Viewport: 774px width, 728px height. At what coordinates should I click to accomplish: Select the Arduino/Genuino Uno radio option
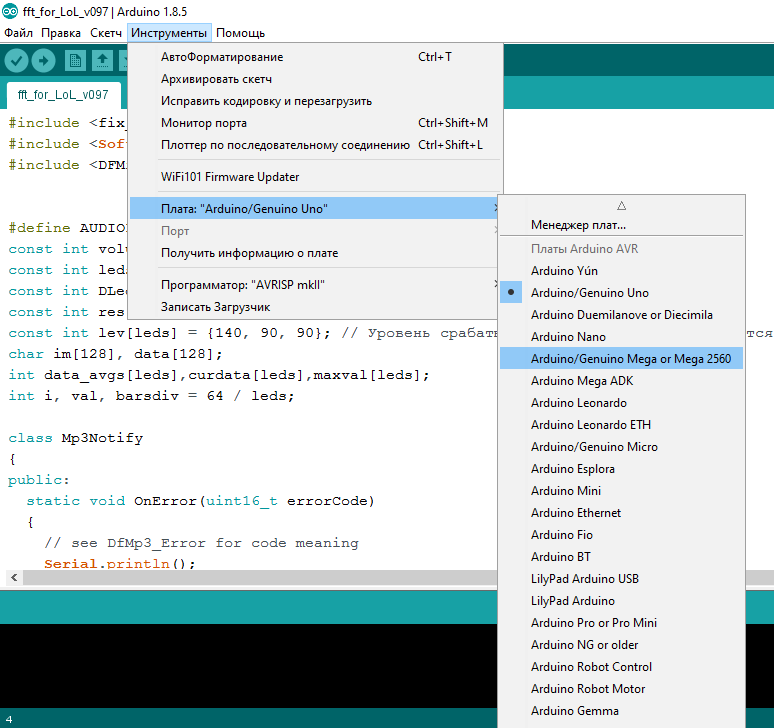pos(589,293)
